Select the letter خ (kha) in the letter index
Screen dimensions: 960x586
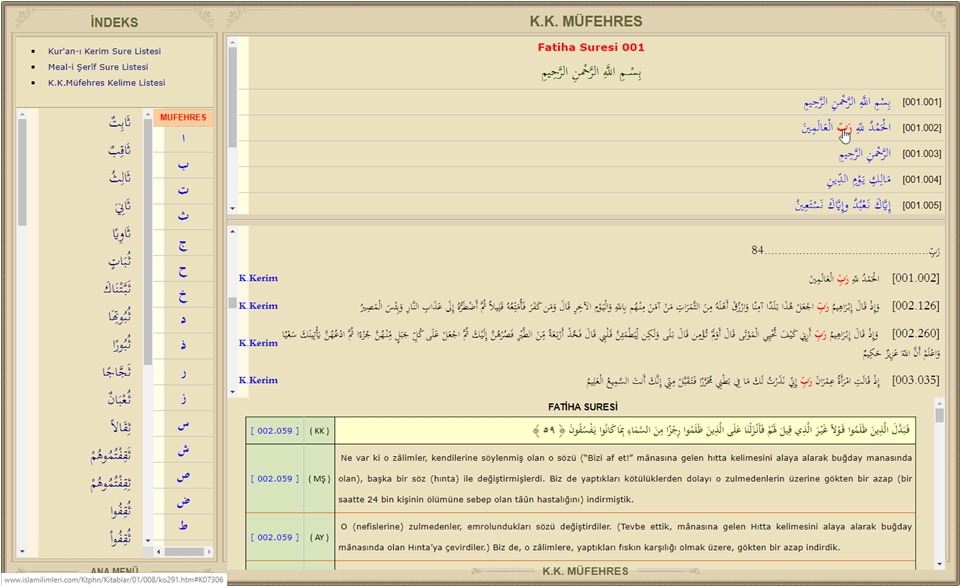pyautogui.click(x=183, y=296)
